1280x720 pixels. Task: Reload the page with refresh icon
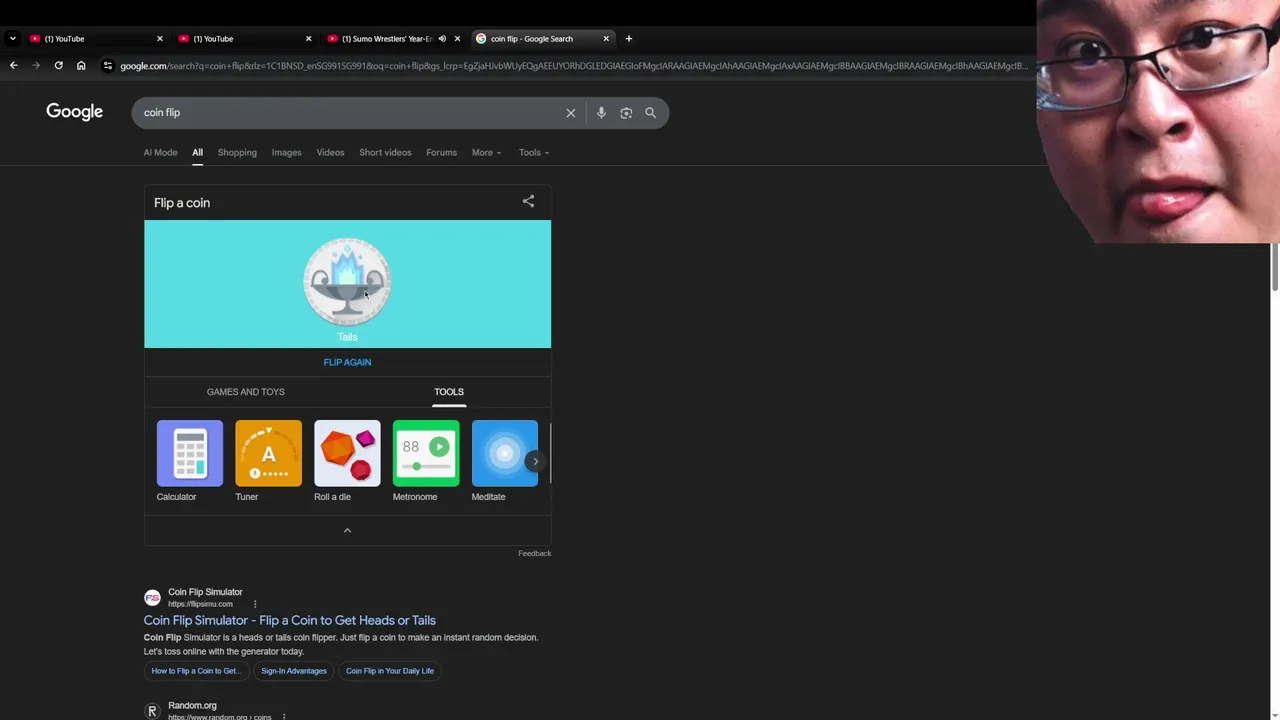click(58, 66)
